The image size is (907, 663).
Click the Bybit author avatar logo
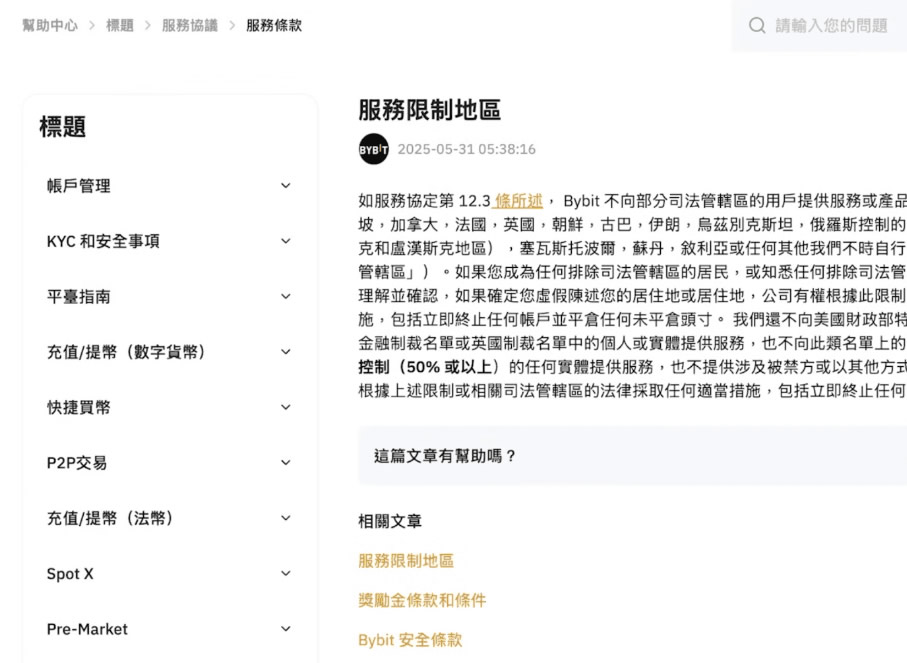(x=373, y=148)
